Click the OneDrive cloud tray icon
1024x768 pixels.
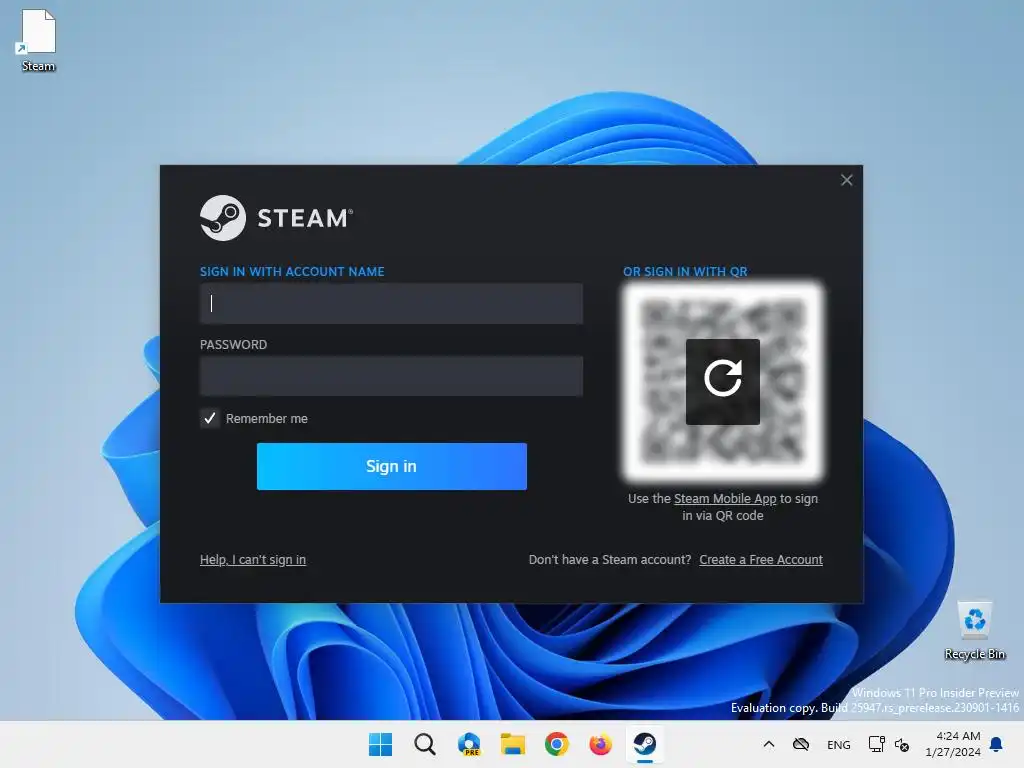click(801, 744)
